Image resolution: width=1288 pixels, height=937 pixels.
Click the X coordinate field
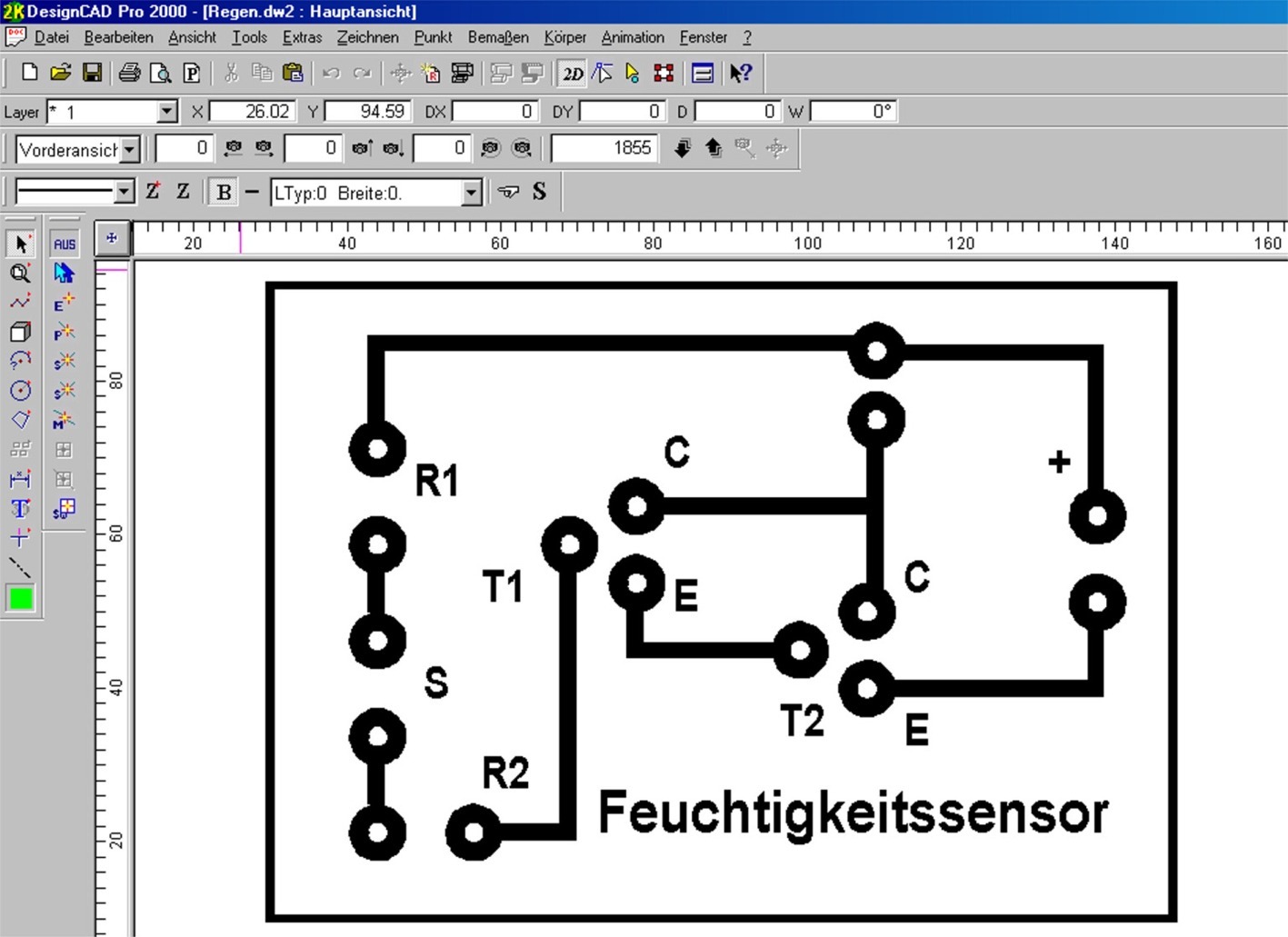252,112
